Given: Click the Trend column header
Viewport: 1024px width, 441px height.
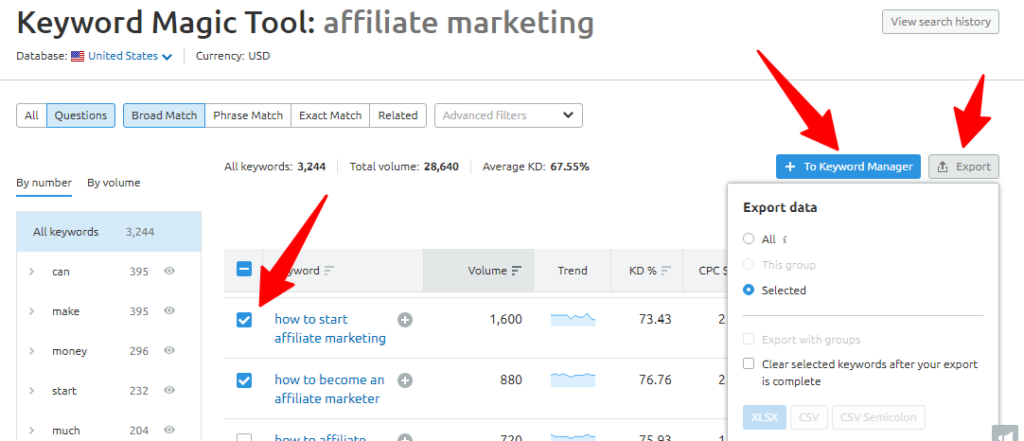Looking at the screenshot, I should (572, 271).
